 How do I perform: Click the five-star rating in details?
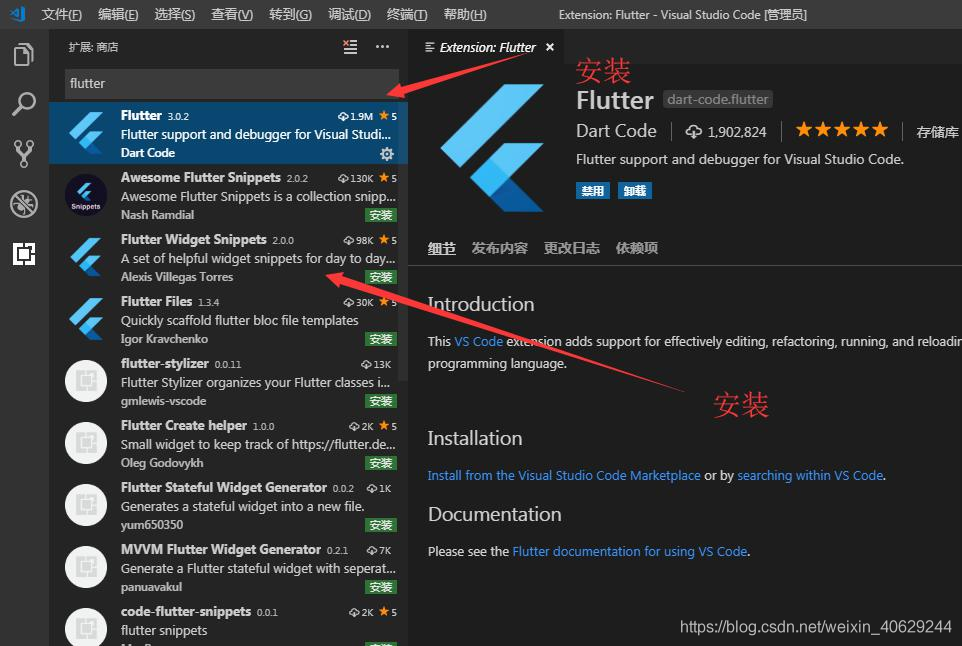coord(842,130)
